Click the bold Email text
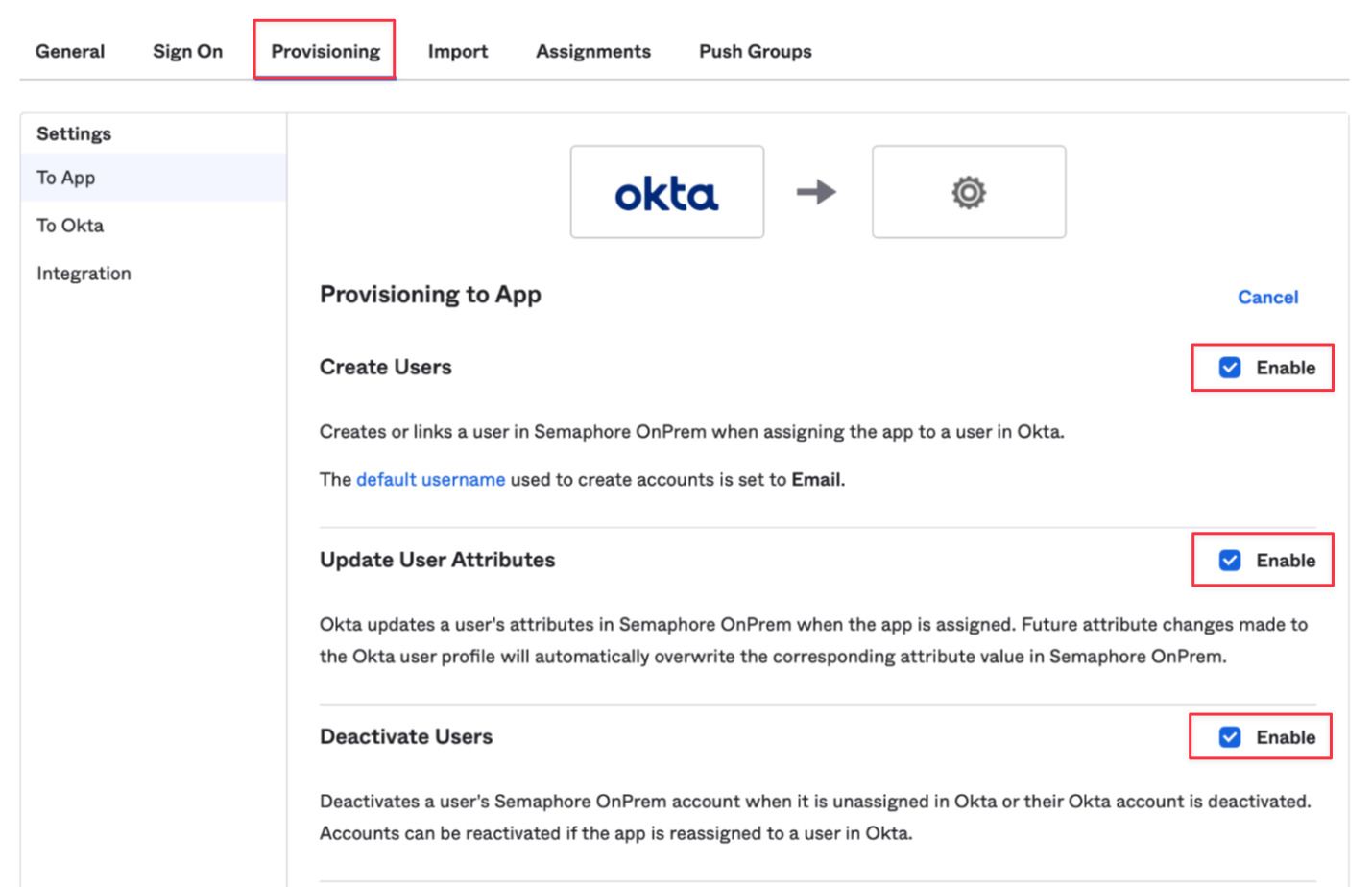The image size is (1372, 887). (816, 479)
